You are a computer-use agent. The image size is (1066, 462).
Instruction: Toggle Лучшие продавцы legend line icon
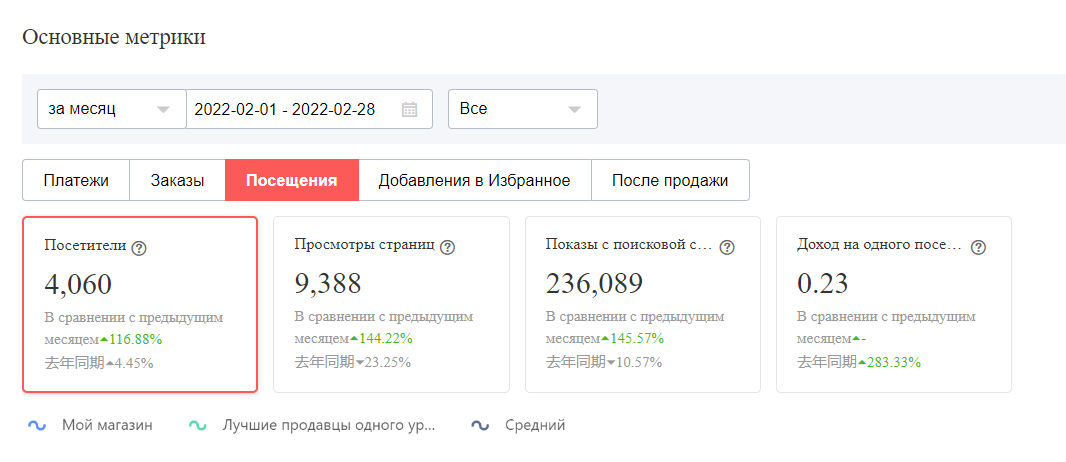(197, 426)
